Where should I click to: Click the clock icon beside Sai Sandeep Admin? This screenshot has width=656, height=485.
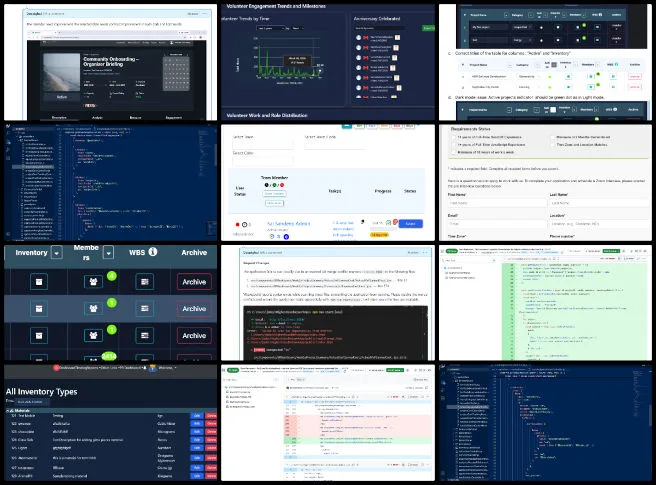244,225
